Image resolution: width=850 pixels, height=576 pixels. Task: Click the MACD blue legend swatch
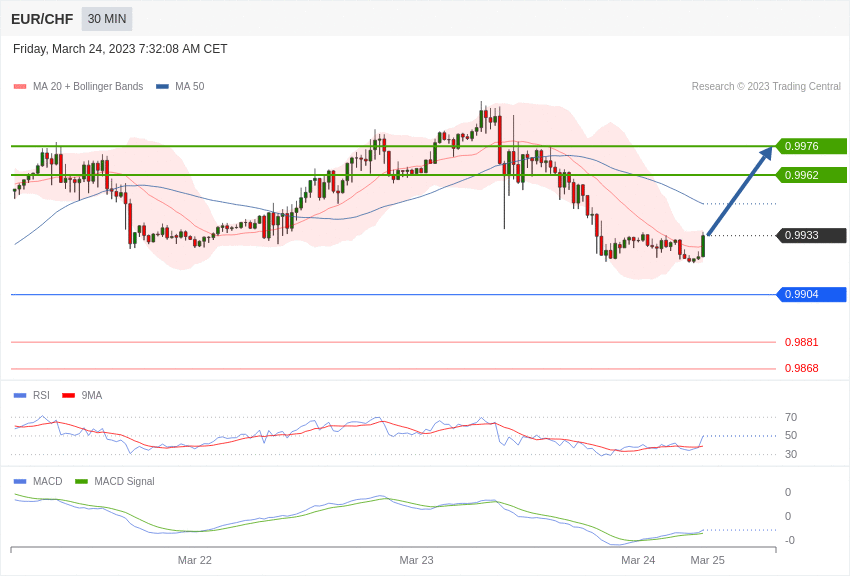(20, 481)
